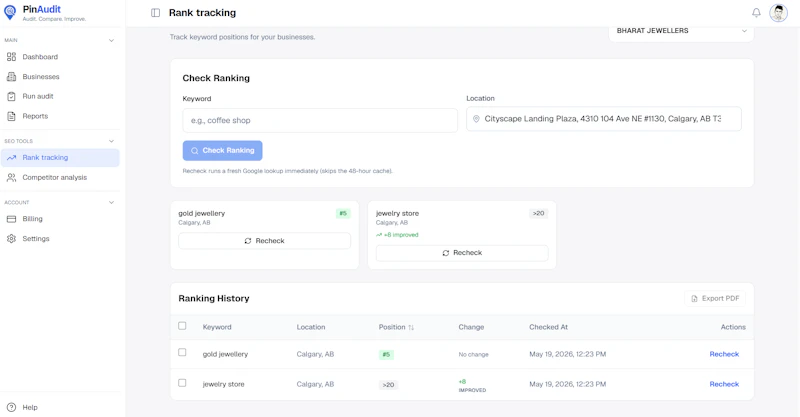Open Reports menu item
Image resolution: width=800 pixels, height=417 pixels.
(60, 116)
